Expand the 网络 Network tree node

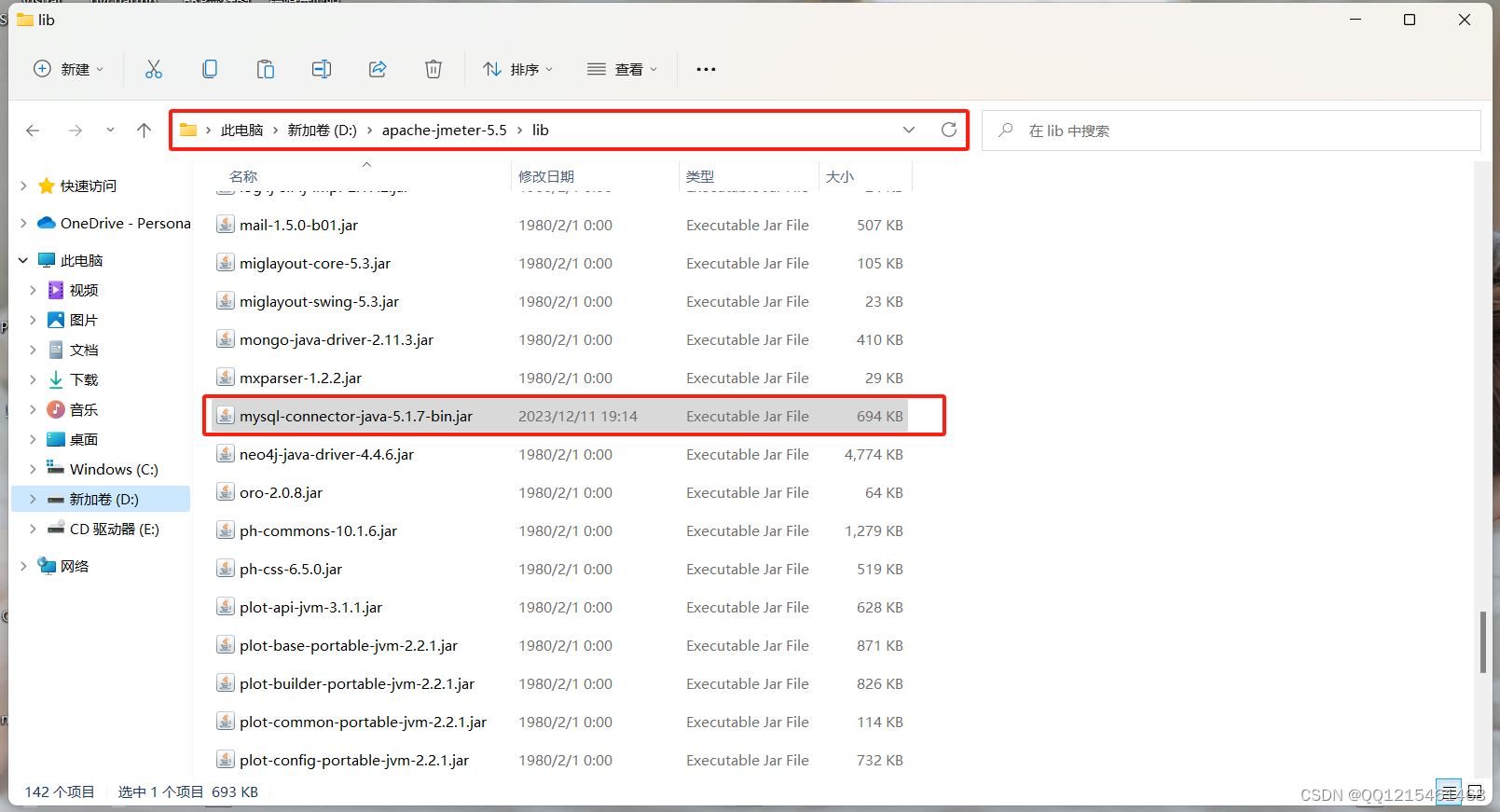[23, 566]
